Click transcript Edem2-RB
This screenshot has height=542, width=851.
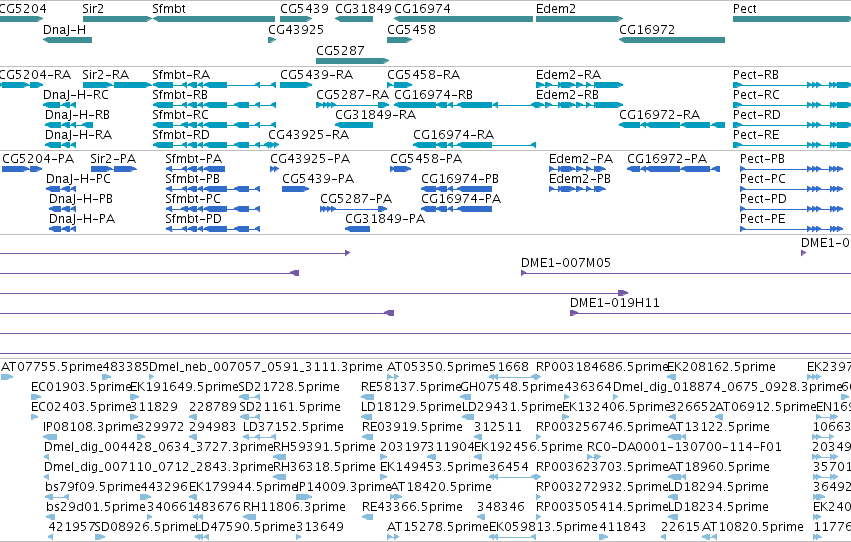(567, 95)
